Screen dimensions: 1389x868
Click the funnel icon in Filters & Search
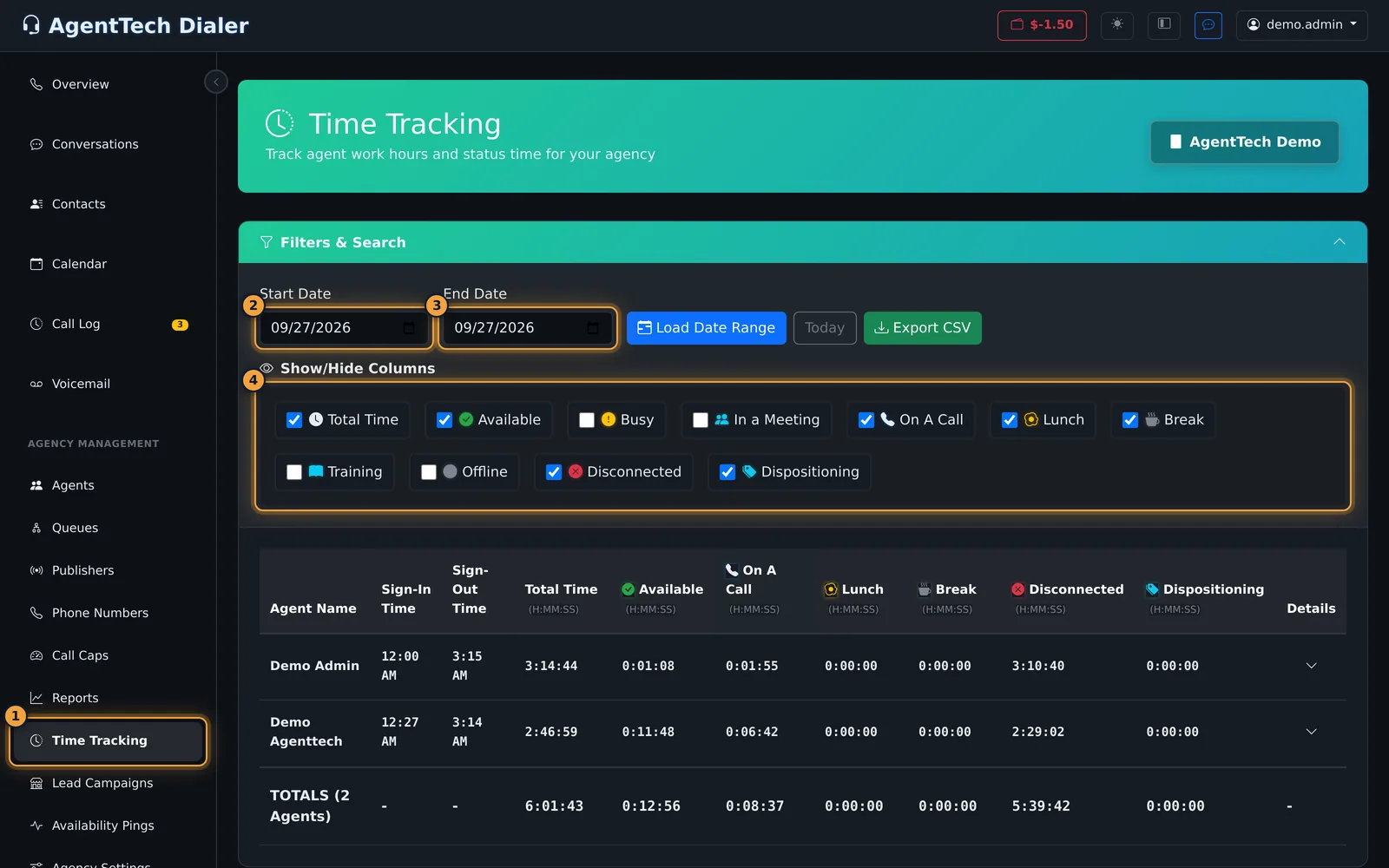(x=267, y=242)
